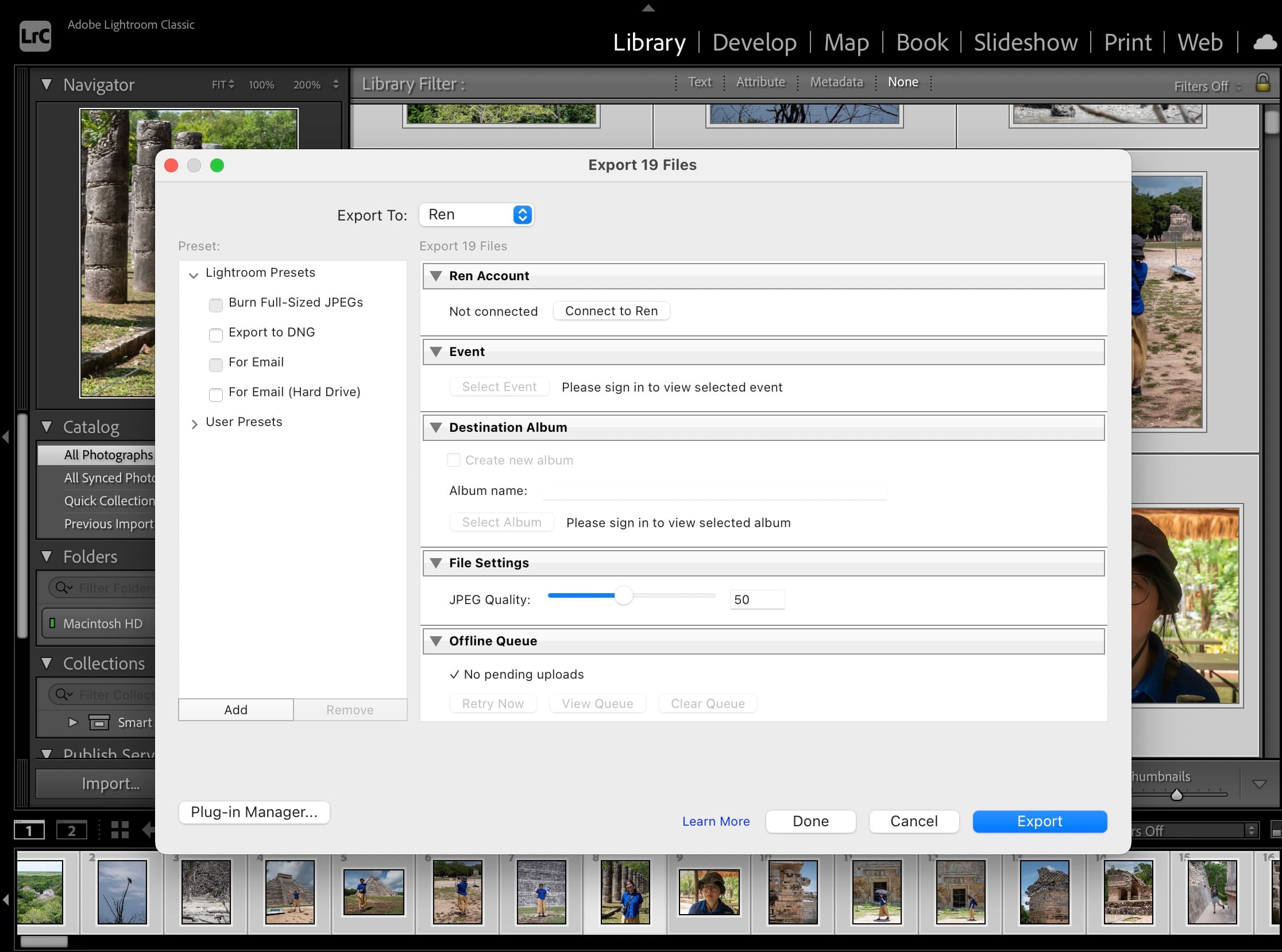Check Burn Full-Sized JPEGs preset

click(x=215, y=305)
